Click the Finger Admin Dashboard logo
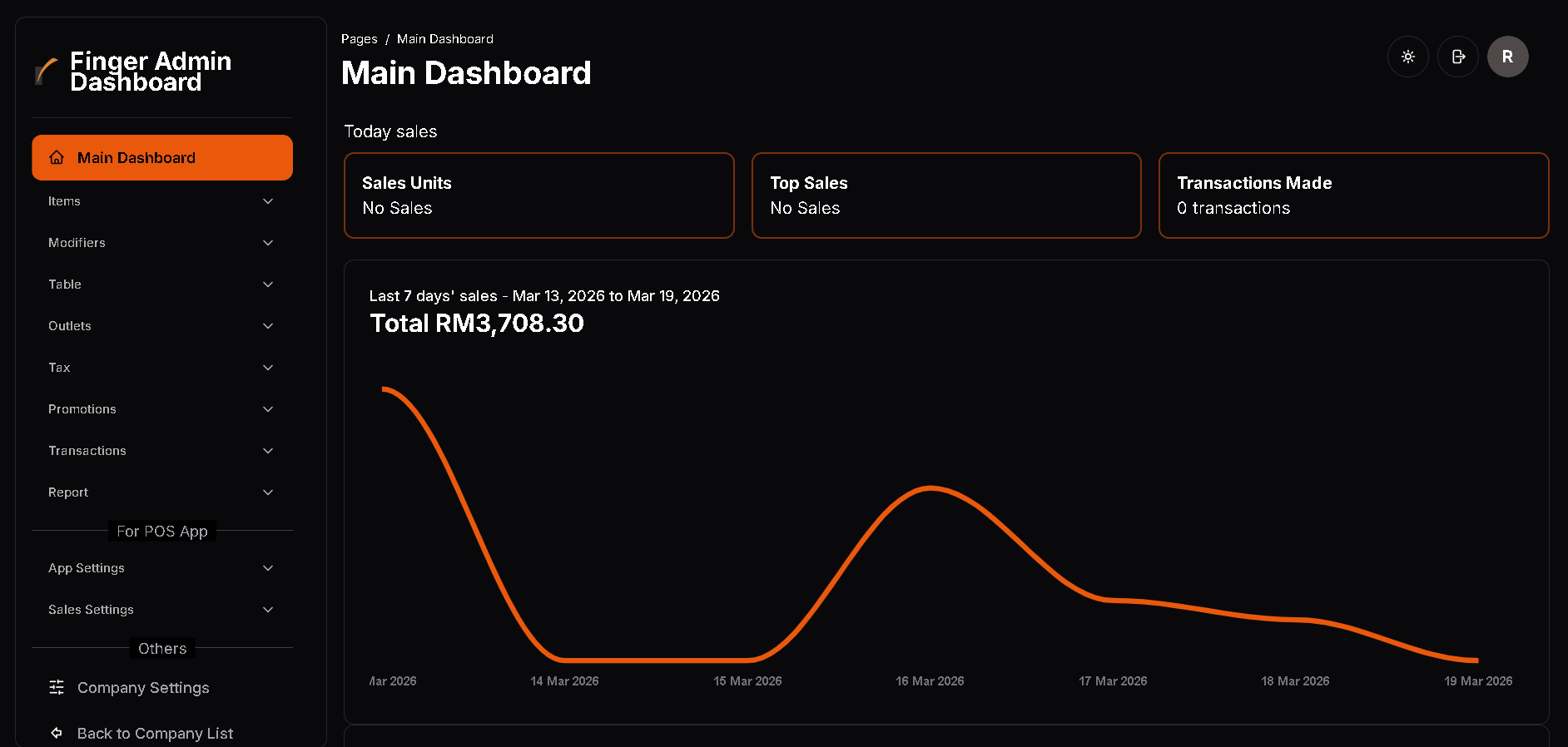This screenshot has width=1568, height=747. coord(47,72)
